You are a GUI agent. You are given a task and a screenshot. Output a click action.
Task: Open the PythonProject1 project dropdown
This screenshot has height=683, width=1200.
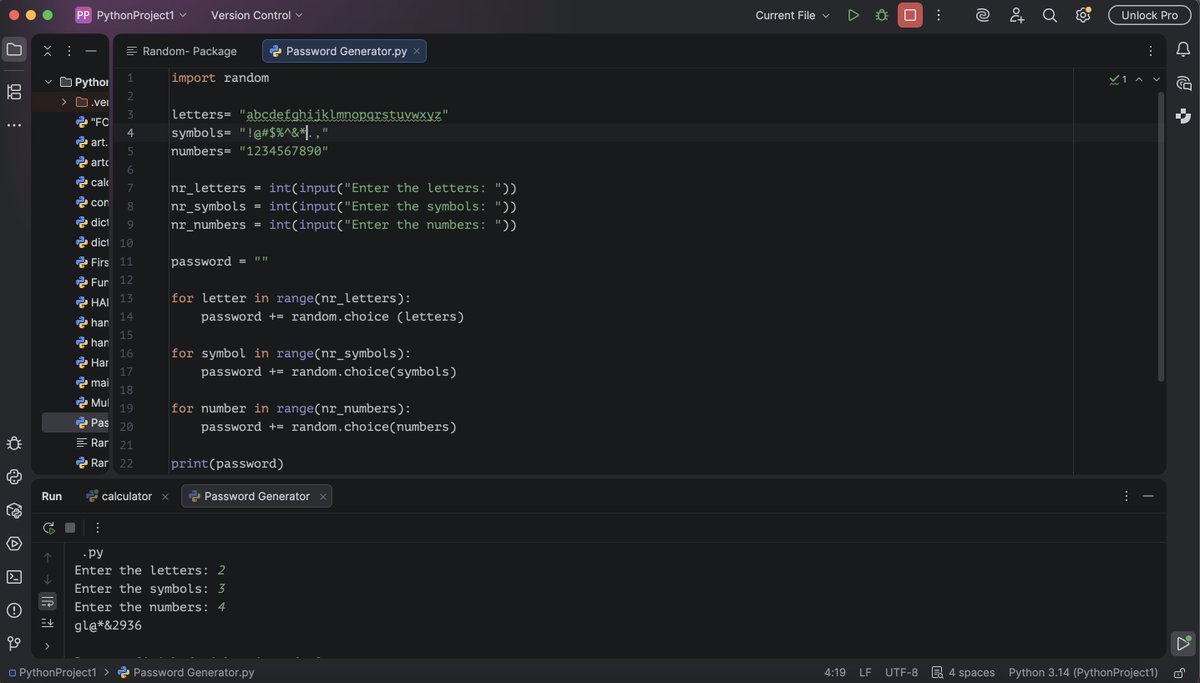tap(131, 15)
